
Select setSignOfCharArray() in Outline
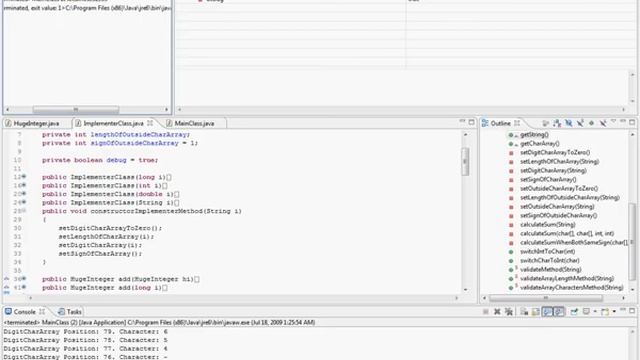pyautogui.click(x=548, y=180)
